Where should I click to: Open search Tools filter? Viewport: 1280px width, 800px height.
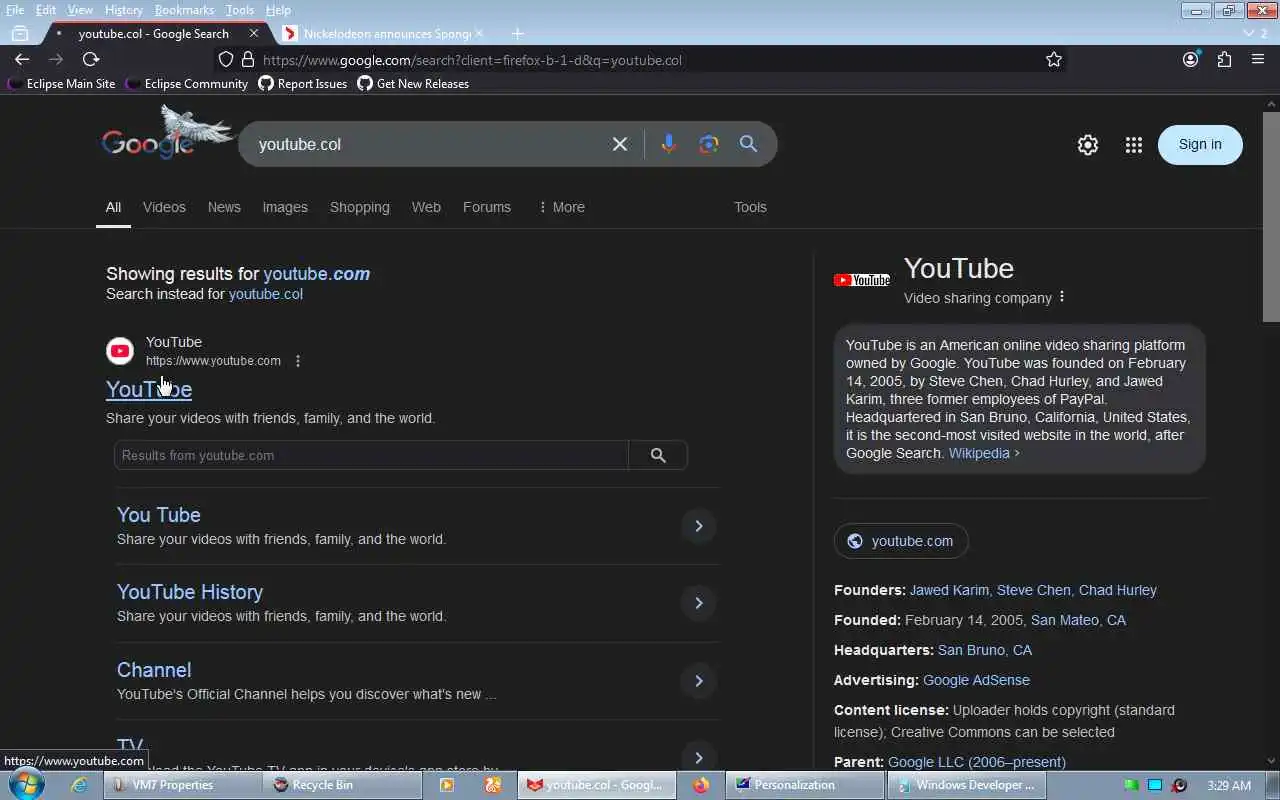click(750, 207)
